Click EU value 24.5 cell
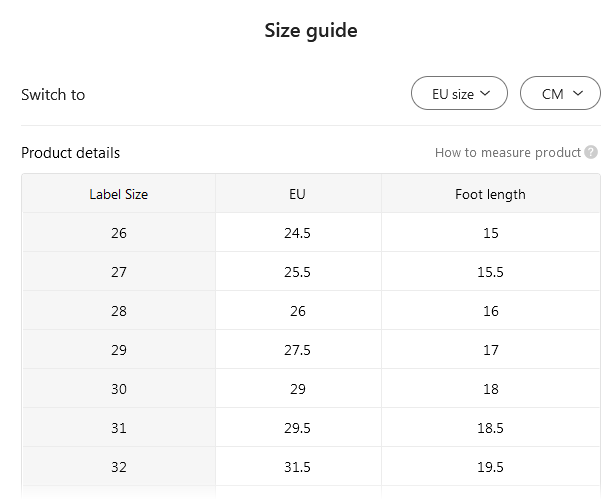 [298, 233]
